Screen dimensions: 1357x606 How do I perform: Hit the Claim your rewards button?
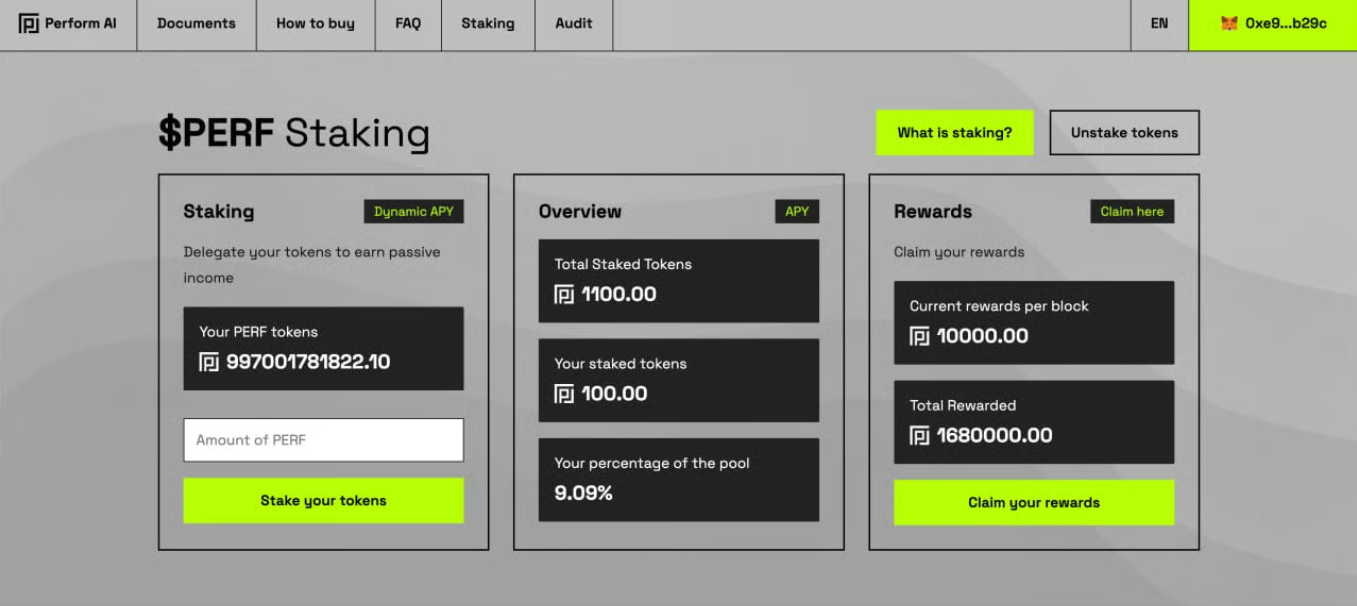click(1033, 502)
